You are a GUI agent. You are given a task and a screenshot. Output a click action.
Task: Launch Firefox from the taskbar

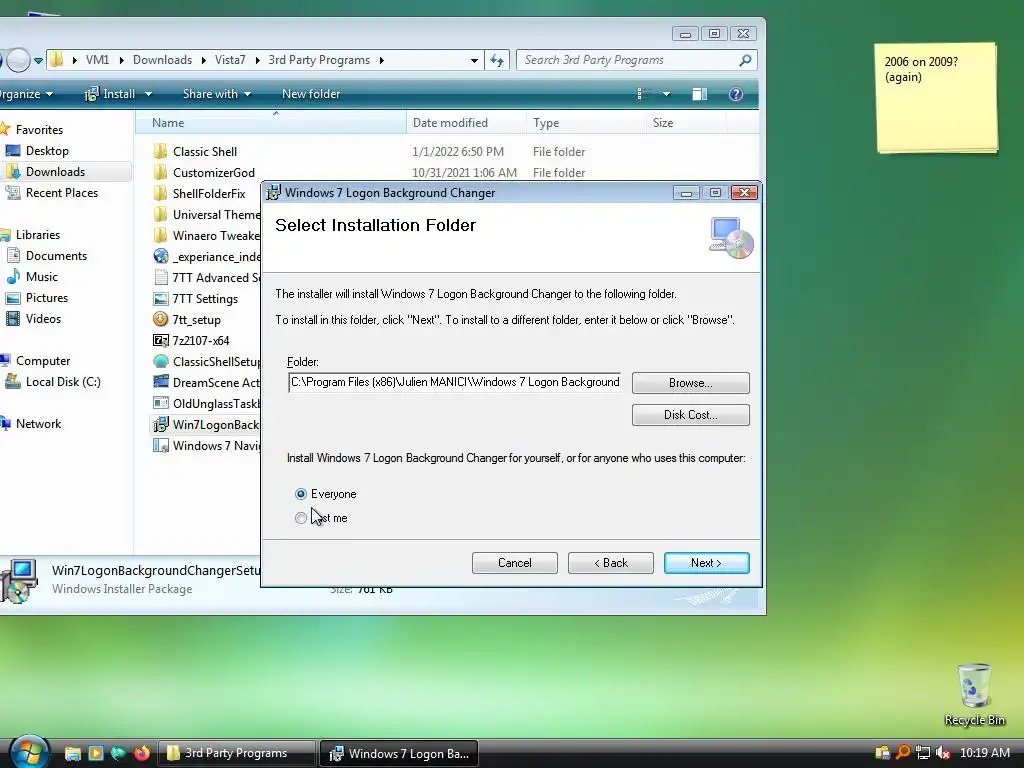[x=141, y=753]
